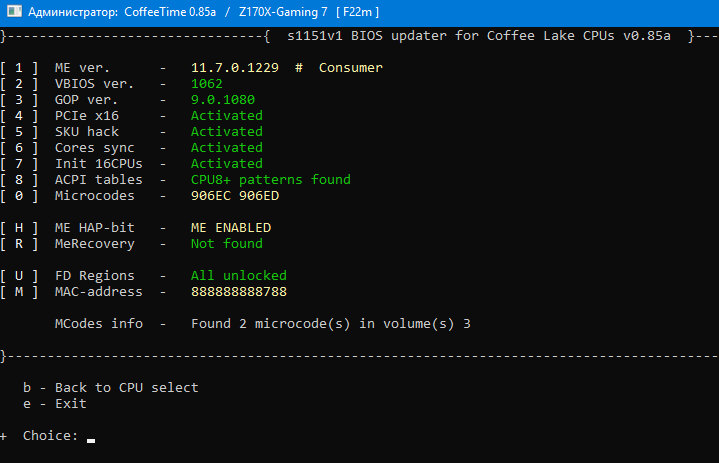Click VBIOS version value '1062'

tap(207, 84)
